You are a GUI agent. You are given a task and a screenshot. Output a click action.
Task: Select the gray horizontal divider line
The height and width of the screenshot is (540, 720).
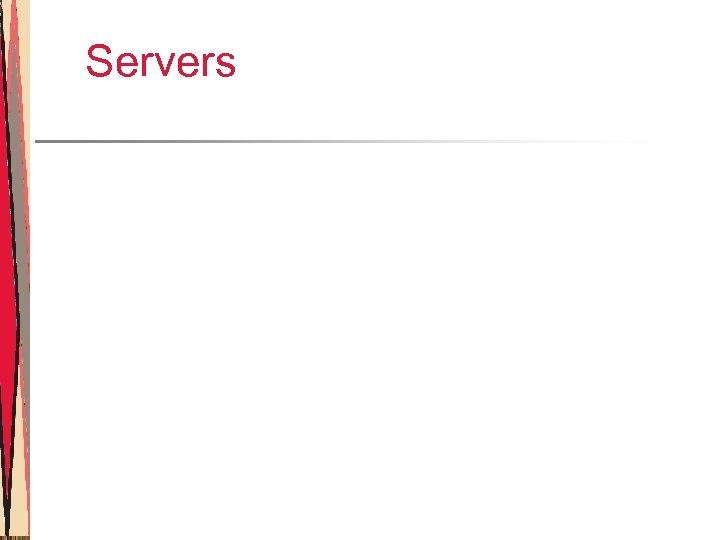pos(349,141)
